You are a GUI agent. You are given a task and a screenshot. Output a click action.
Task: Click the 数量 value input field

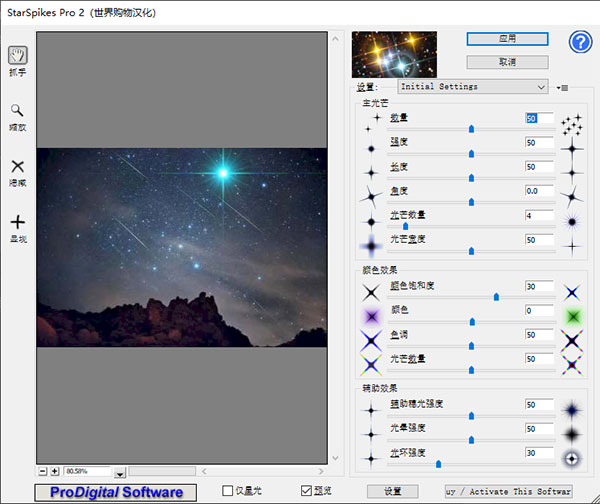point(538,118)
